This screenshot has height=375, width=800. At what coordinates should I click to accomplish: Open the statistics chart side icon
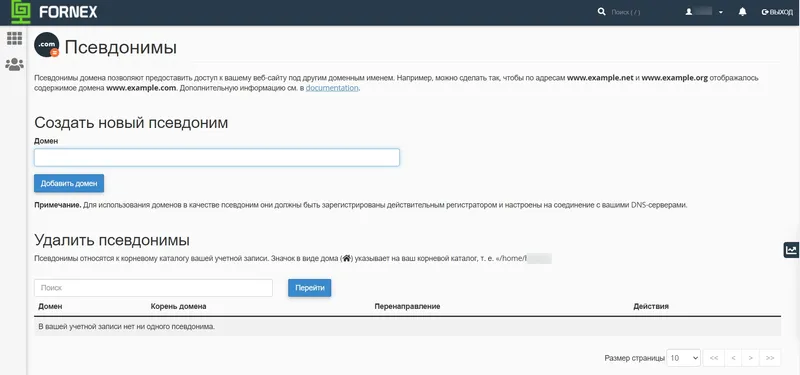click(x=791, y=249)
